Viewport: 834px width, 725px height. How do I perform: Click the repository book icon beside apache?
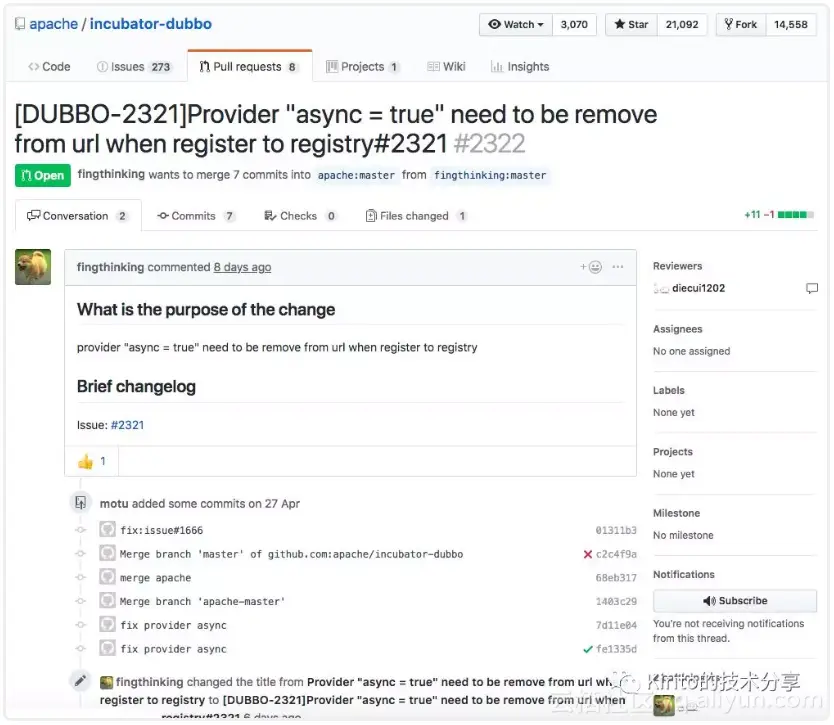[x=20, y=24]
